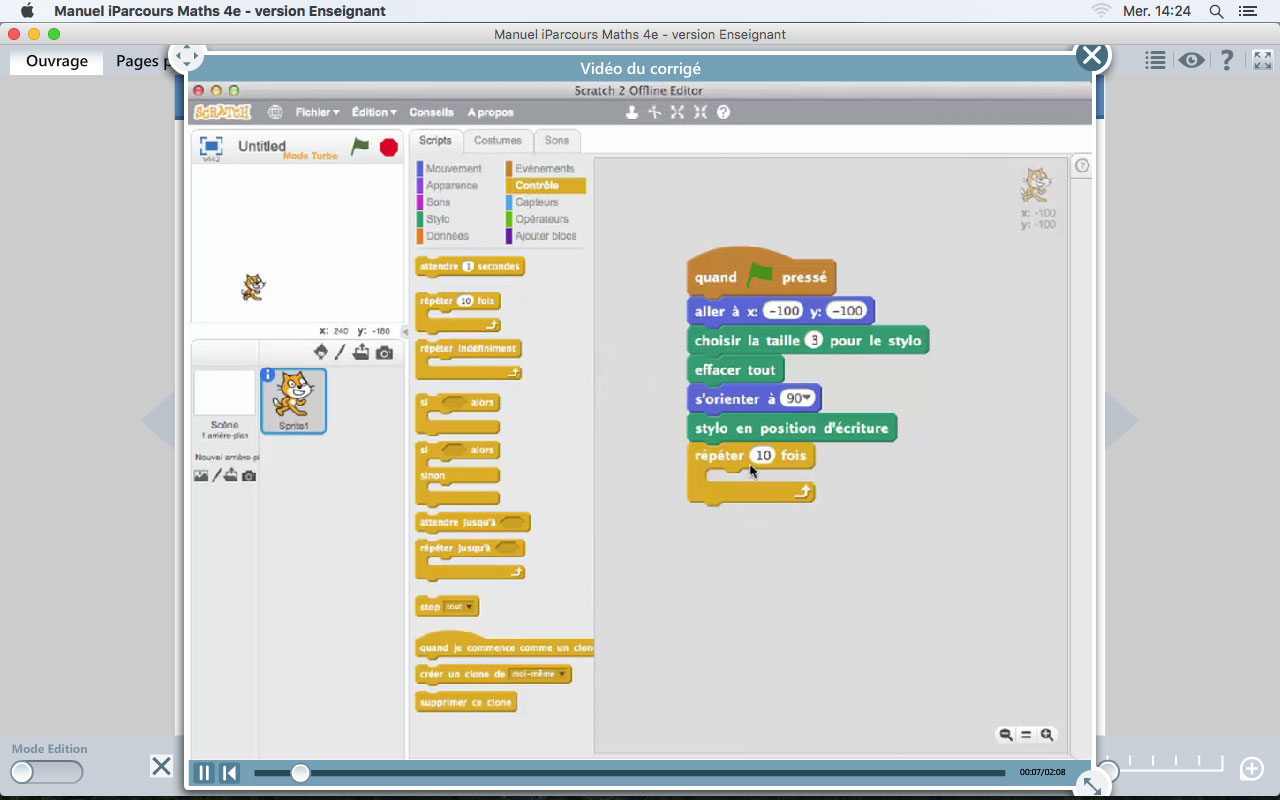Select the Ajouter blocs category
The height and width of the screenshot is (800, 1280).
545,236
